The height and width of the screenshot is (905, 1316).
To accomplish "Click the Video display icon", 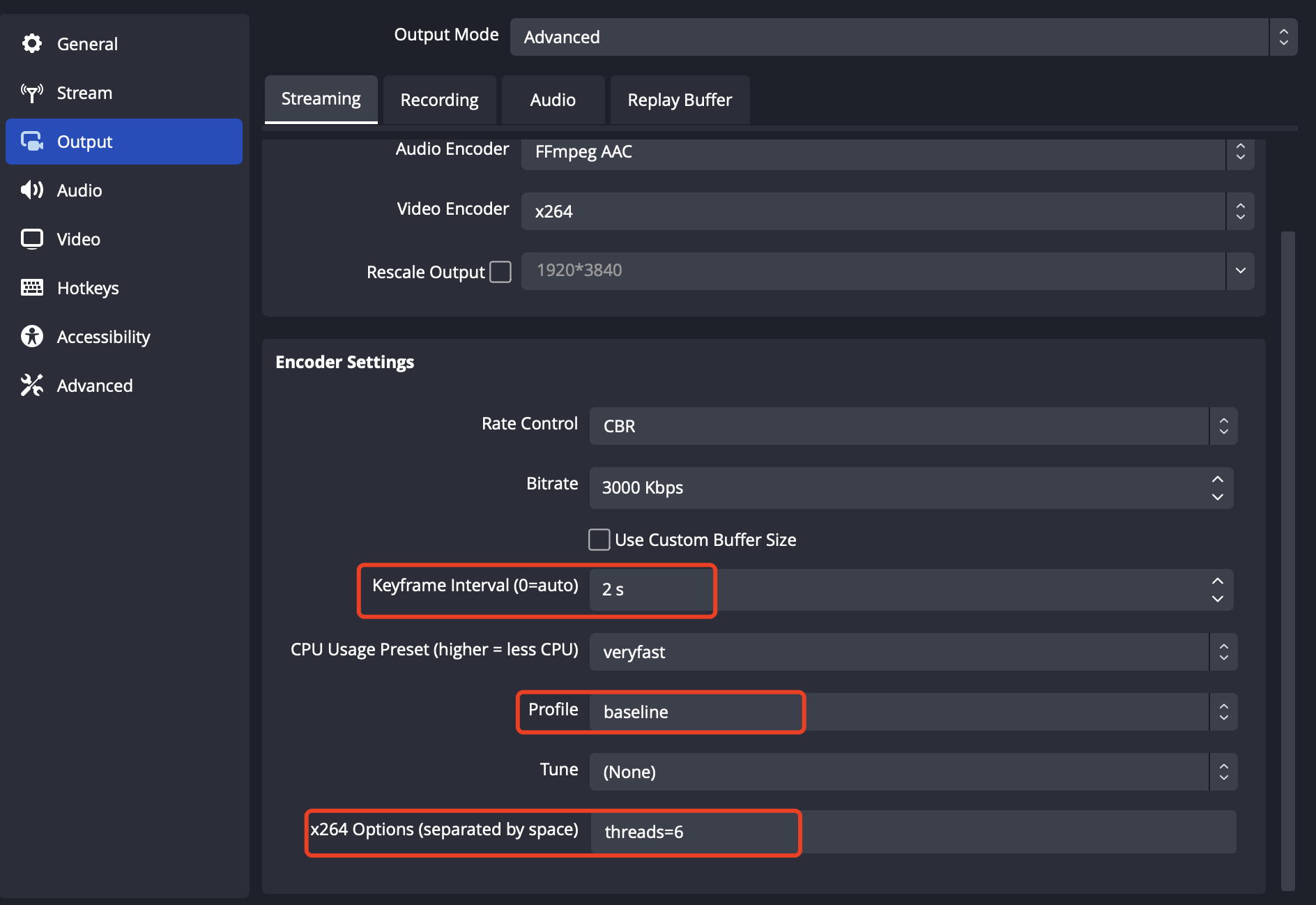I will coord(32,239).
